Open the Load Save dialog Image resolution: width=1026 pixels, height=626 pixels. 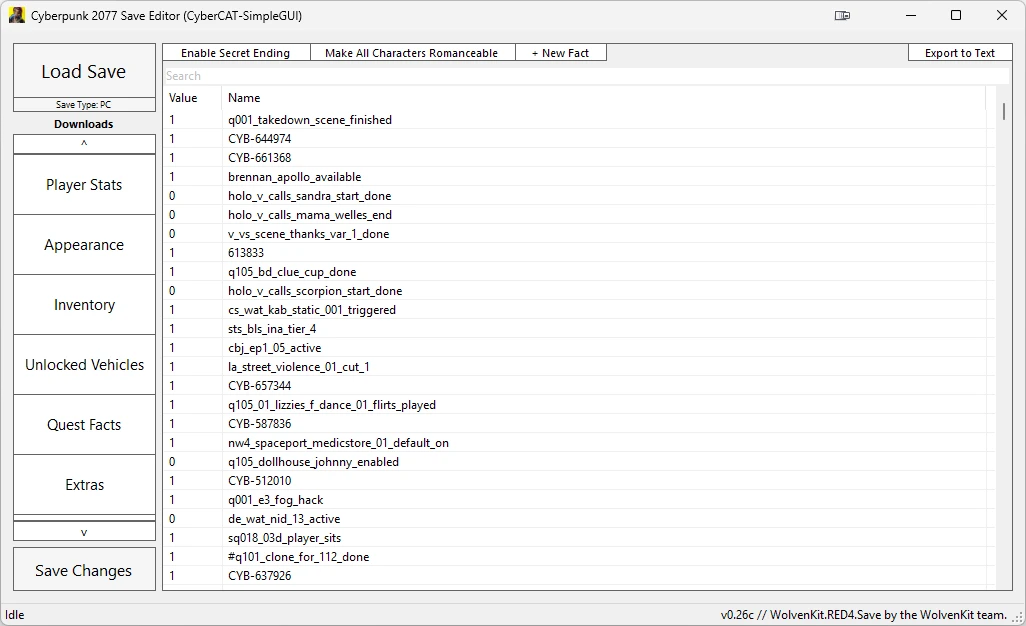83,71
